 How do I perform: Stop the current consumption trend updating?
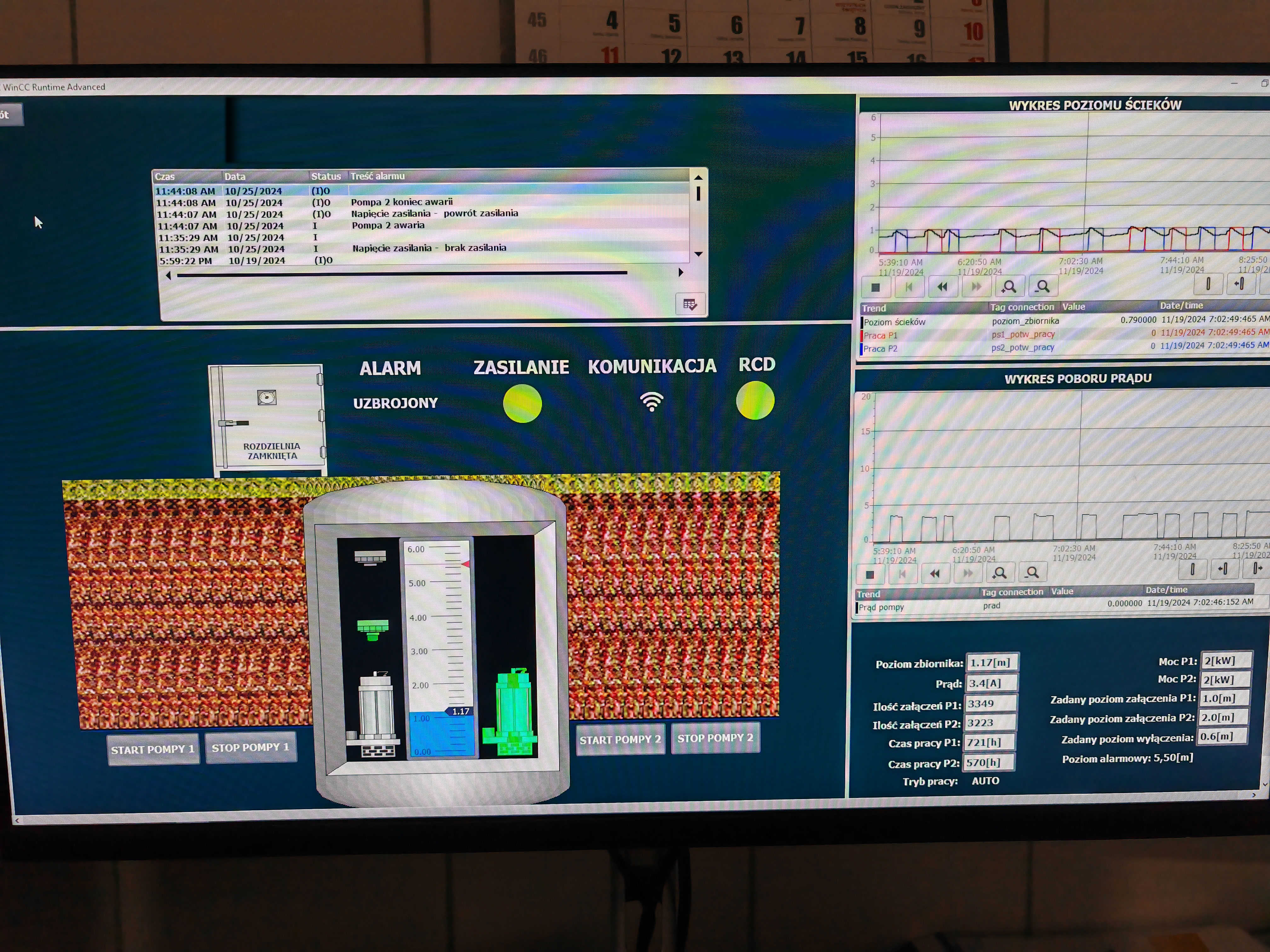(870, 575)
